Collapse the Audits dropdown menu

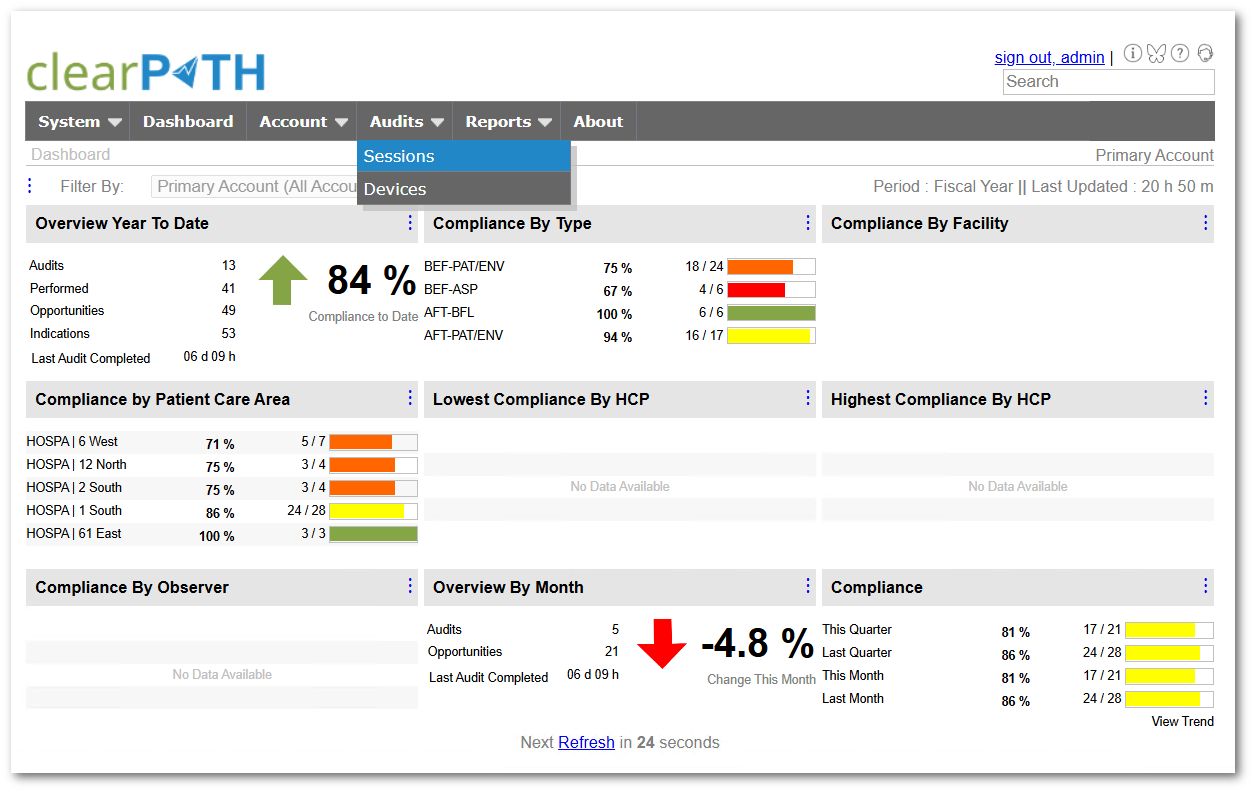pyautogui.click(x=406, y=122)
